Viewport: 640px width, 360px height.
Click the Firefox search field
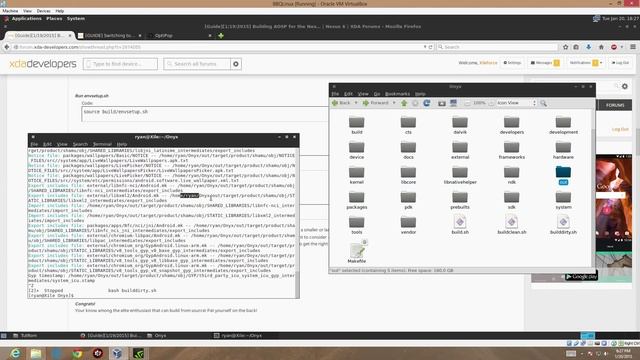(497, 47)
